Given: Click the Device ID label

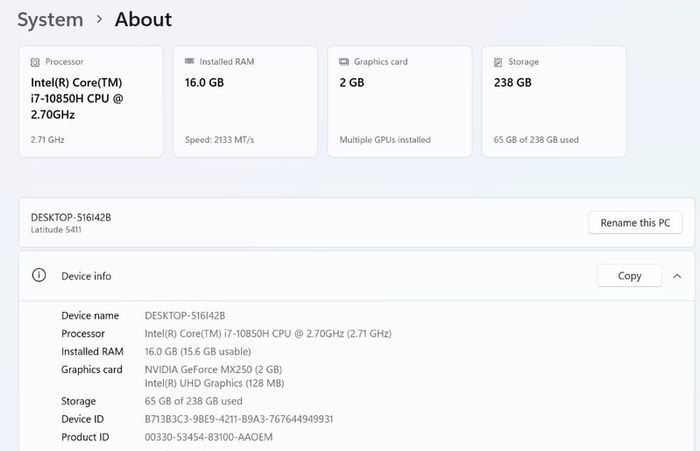Looking at the screenshot, I should click(x=83, y=419).
